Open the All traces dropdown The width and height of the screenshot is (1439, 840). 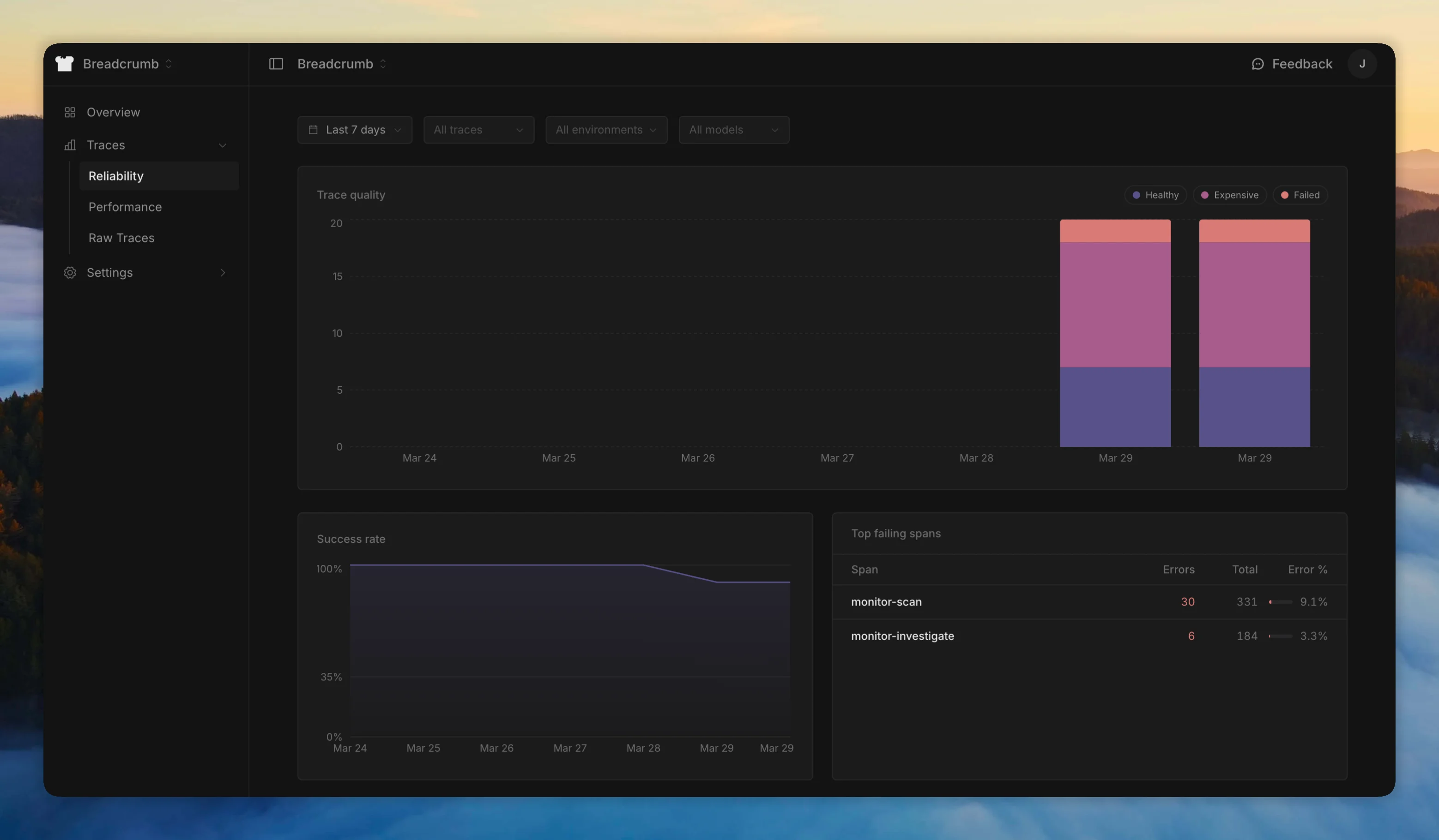pyautogui.click(x=478, y=130)
